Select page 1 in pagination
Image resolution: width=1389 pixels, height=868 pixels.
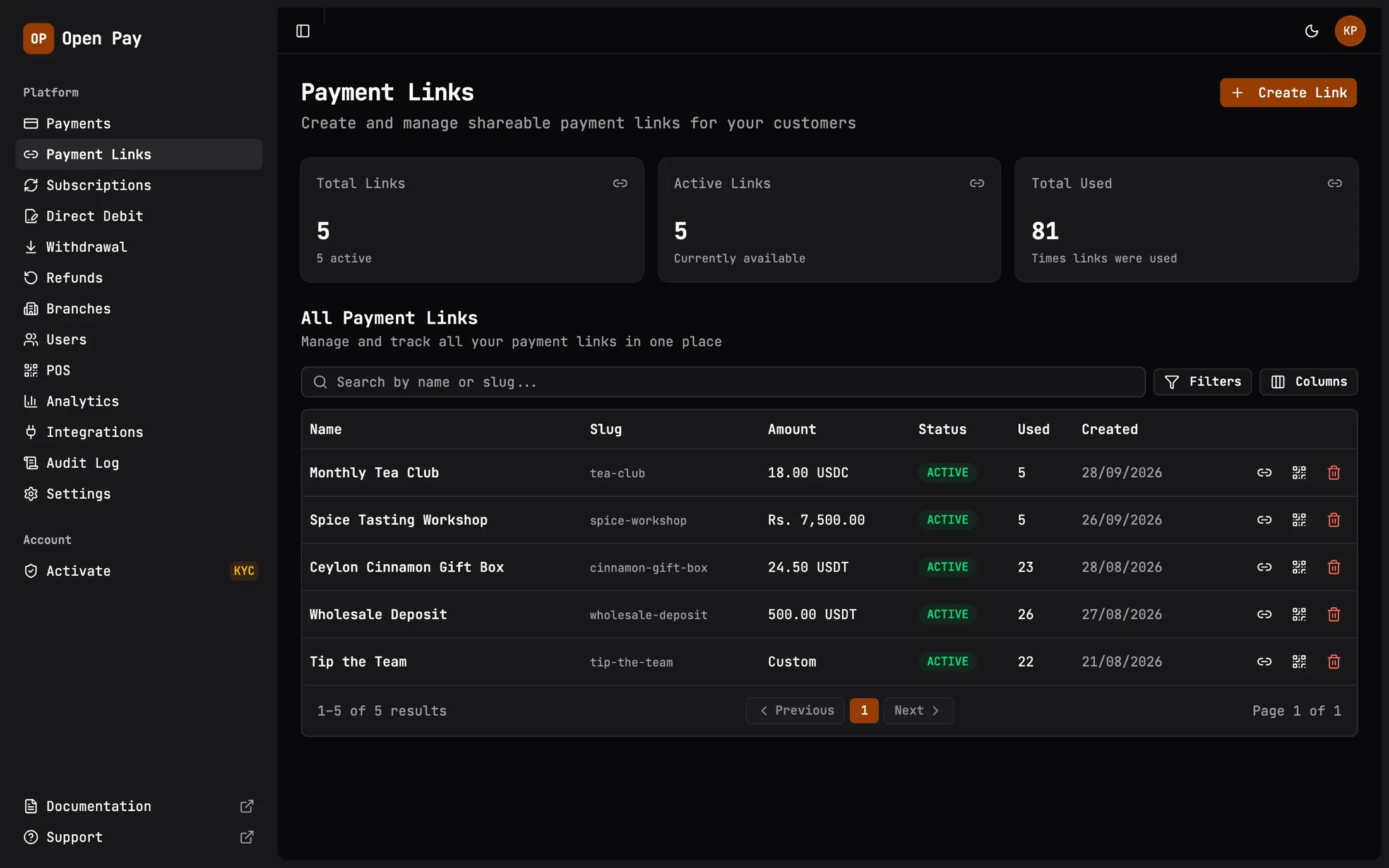click(864, 711)
